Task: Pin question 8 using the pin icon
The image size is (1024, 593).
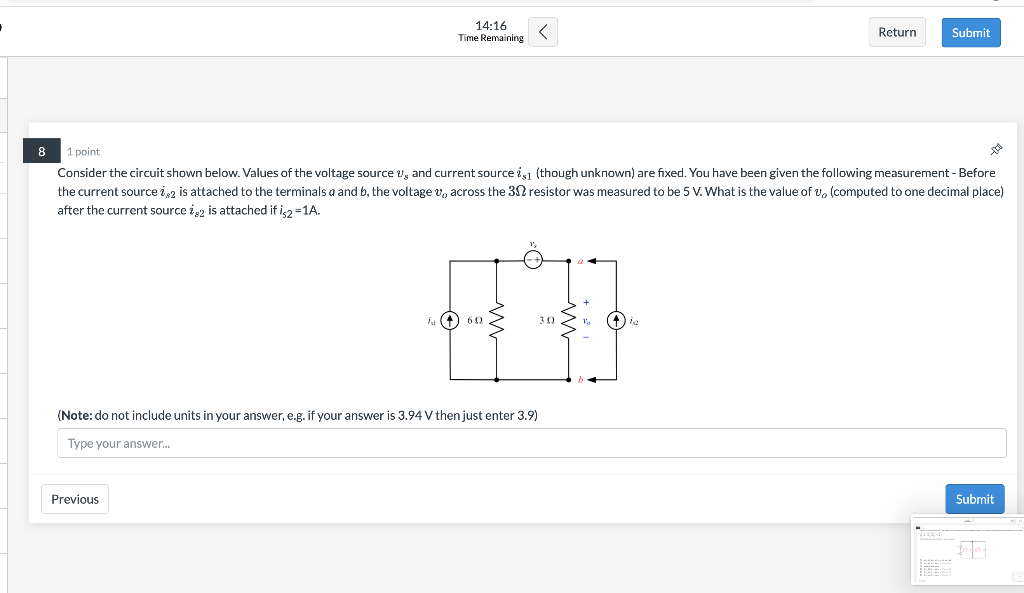Action: click(x=996, y=148)
